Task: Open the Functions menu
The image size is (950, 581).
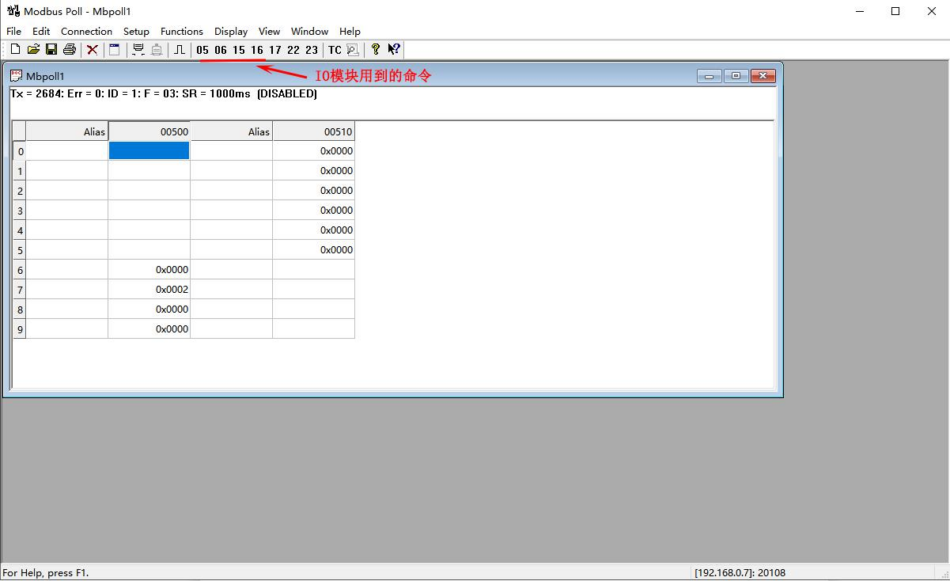Action: coord(182,32)
